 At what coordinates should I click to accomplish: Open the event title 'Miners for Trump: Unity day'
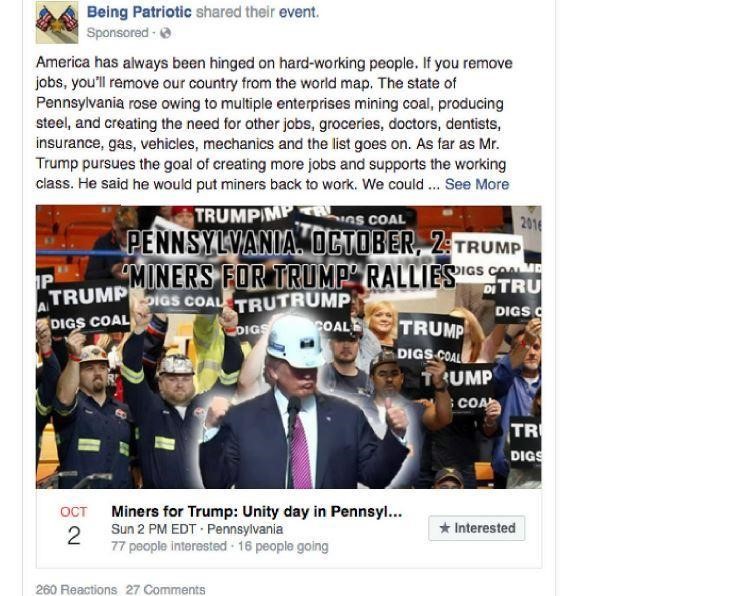coord(257,511)
